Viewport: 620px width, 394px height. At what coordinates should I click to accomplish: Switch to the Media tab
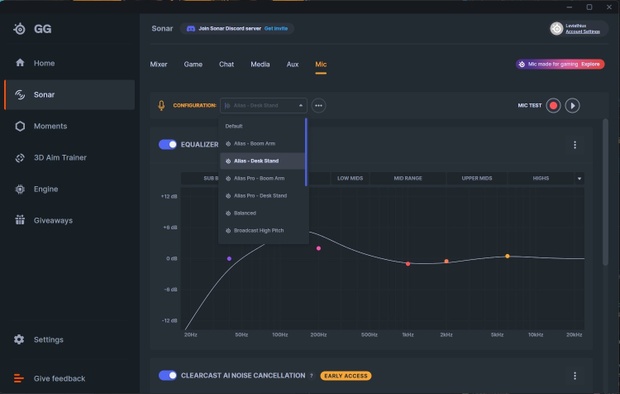click(x=260, y=64)
